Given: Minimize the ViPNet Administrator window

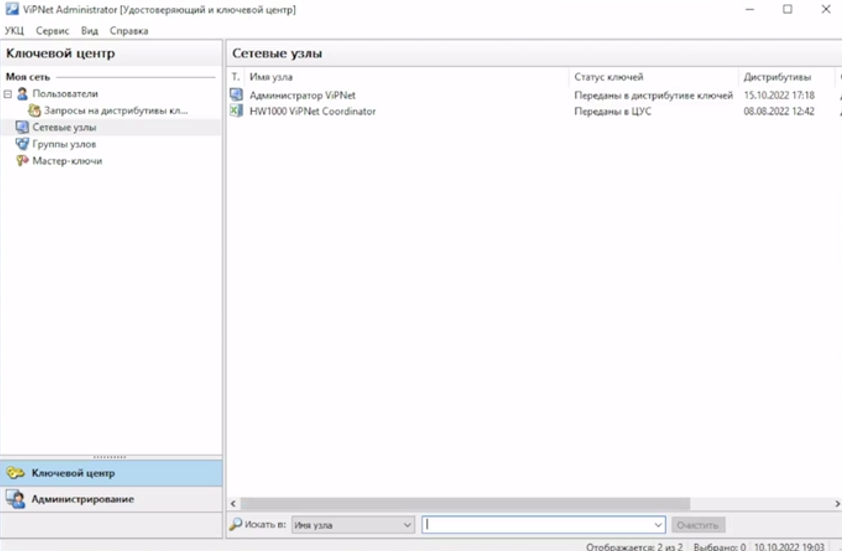Looking at the screenshot, I should (x=750, y=9).
